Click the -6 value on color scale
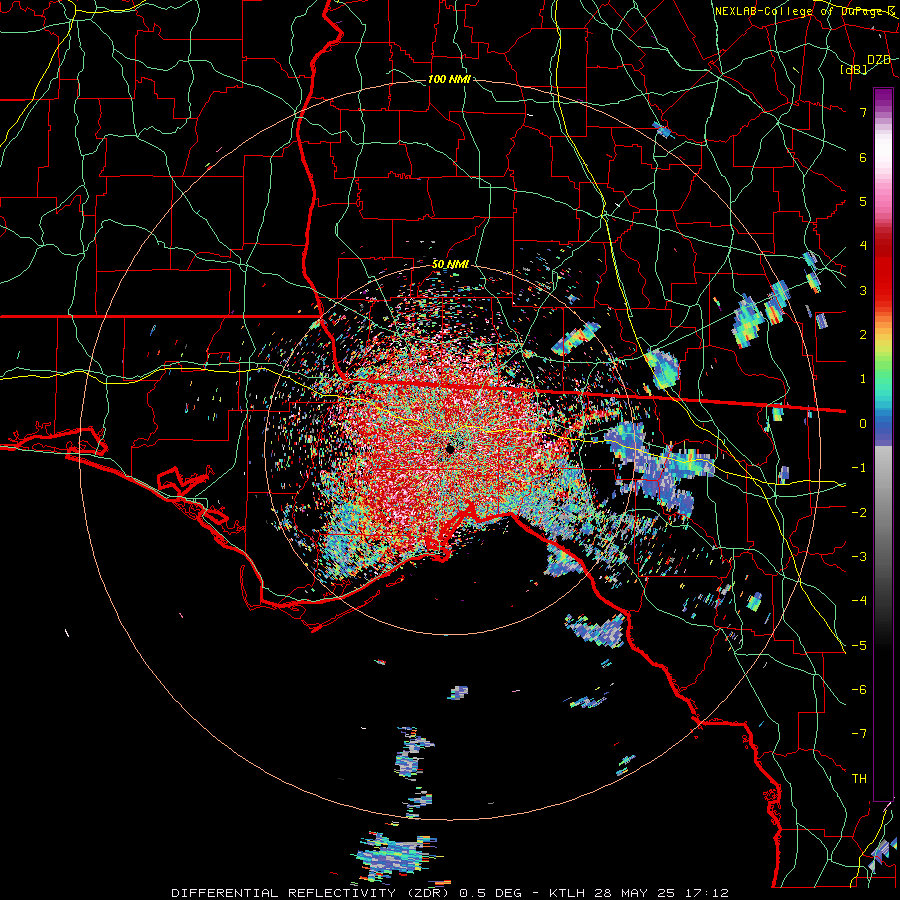This screenshot has width=900, height=900. click(859, 690)
